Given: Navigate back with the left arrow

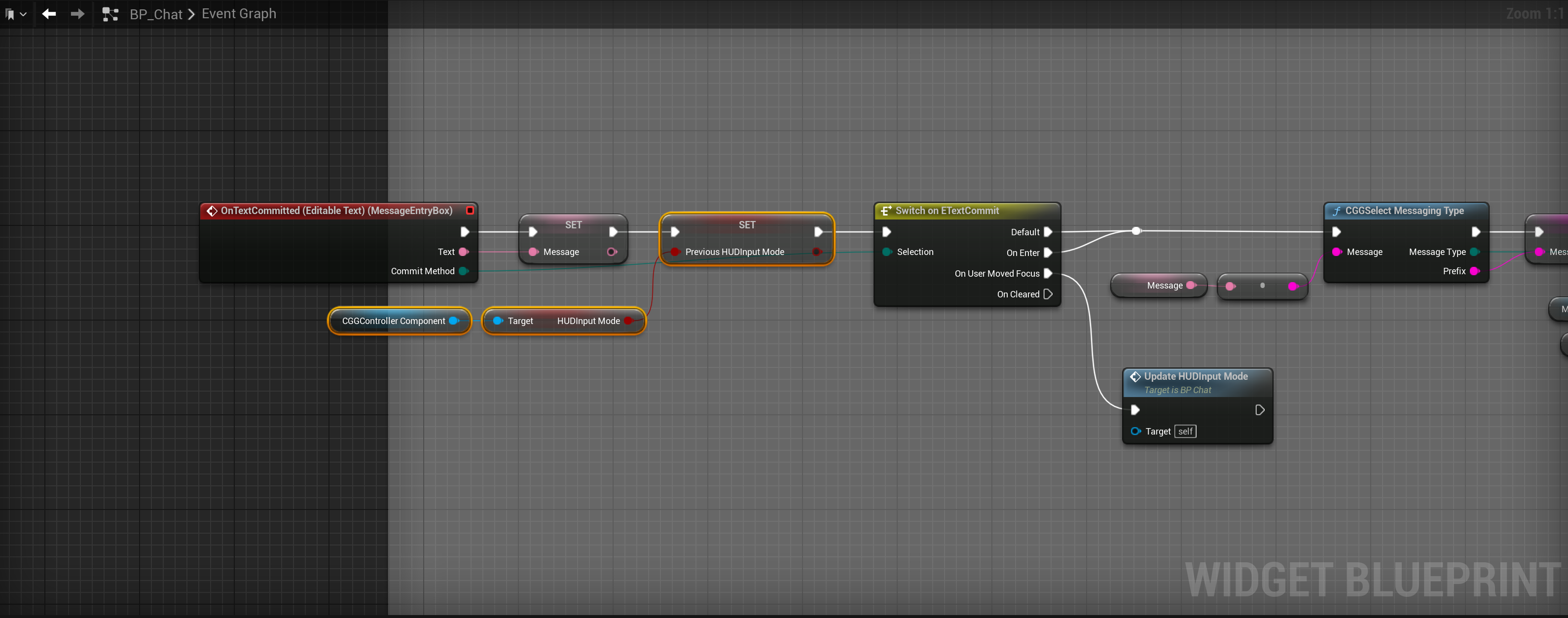Looking at the screenshot, I should 49,14.
